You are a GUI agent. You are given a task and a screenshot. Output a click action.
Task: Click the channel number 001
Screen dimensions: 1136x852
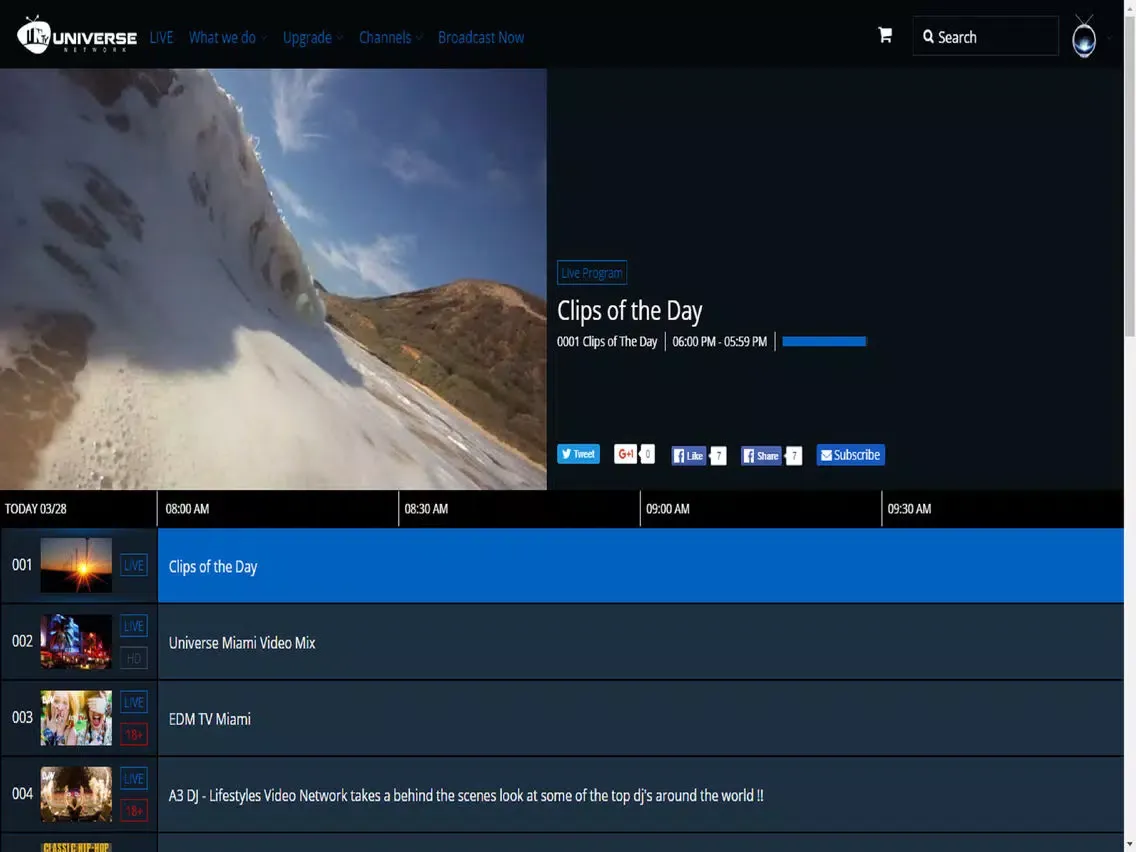(x=22, y=565)
